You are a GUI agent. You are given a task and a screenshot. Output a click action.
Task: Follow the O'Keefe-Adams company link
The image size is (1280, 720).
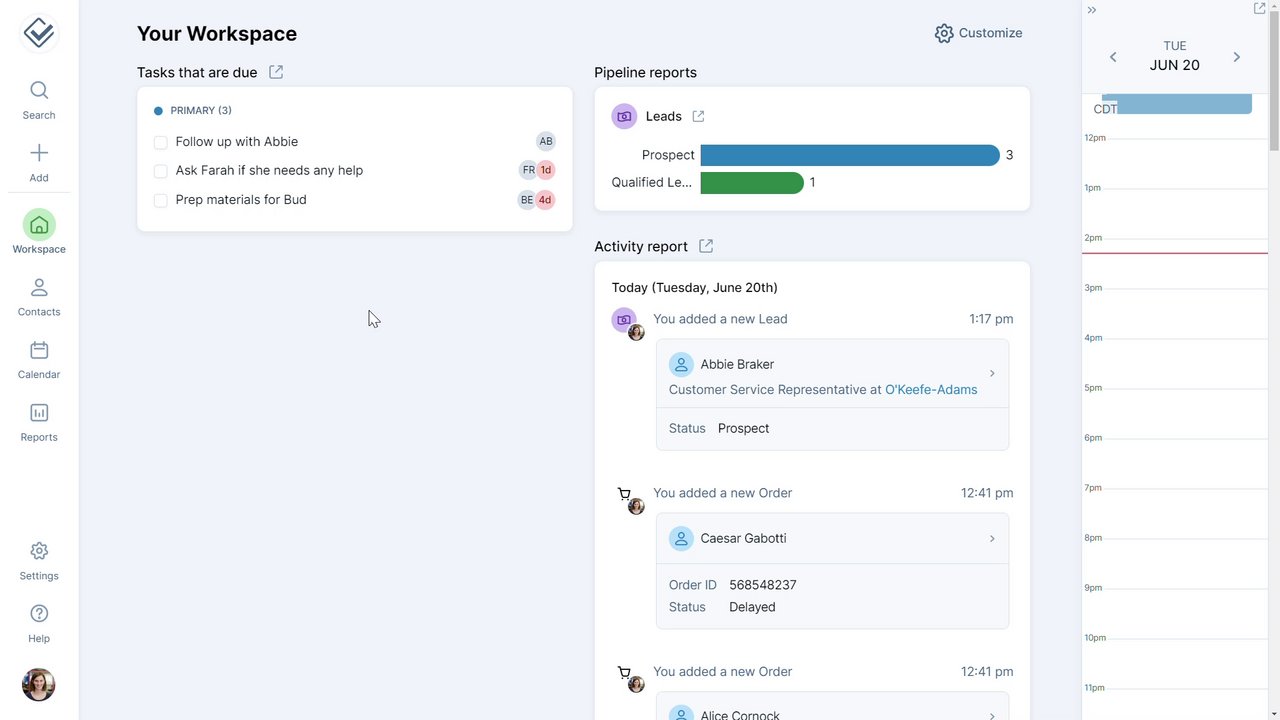[930, 390]
